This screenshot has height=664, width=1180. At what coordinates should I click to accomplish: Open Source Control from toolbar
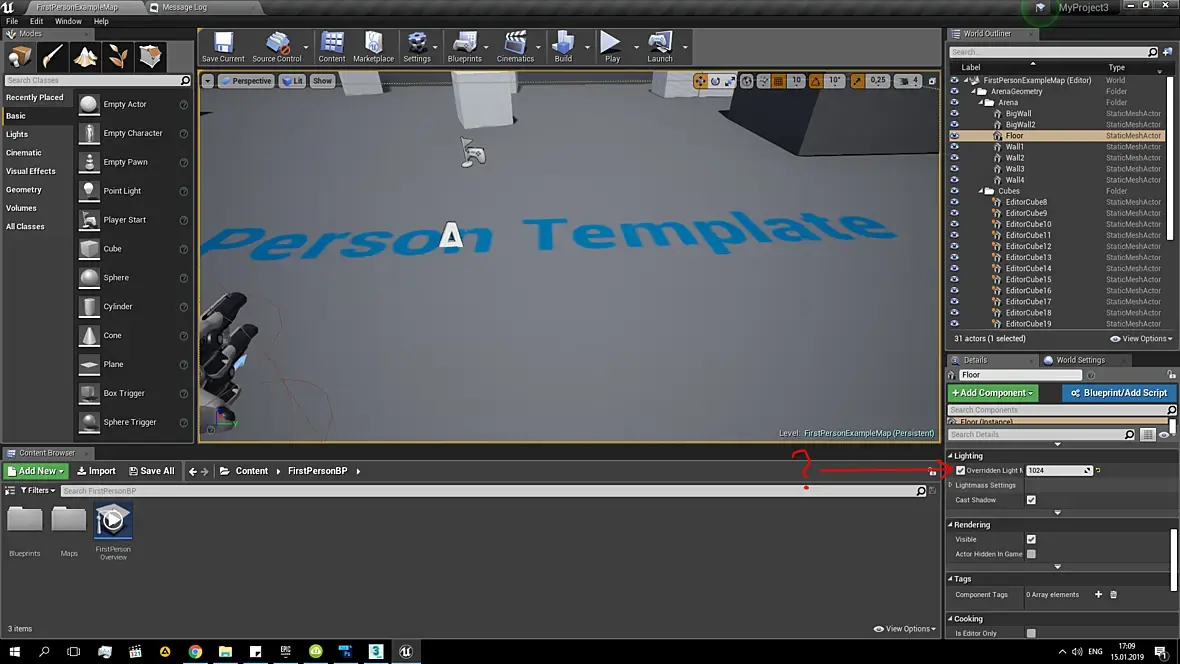tap(277, 47)
